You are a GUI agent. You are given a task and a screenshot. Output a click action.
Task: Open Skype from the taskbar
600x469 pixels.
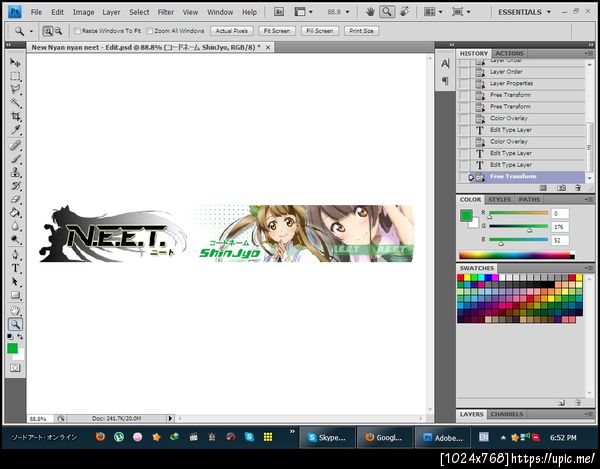point(326,438)
